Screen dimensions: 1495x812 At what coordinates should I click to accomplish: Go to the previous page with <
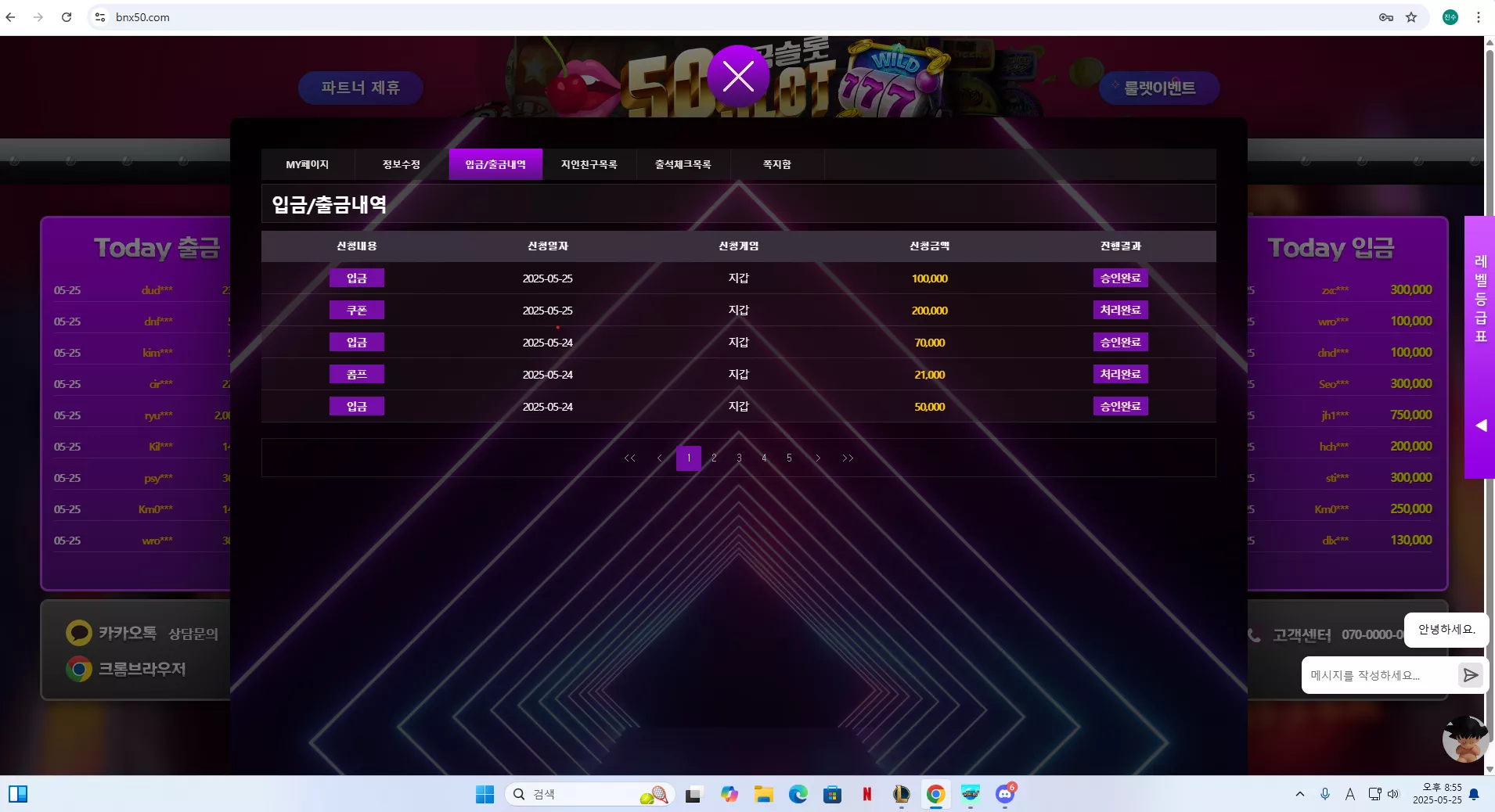pyautogui.click(x=660, y=458)
